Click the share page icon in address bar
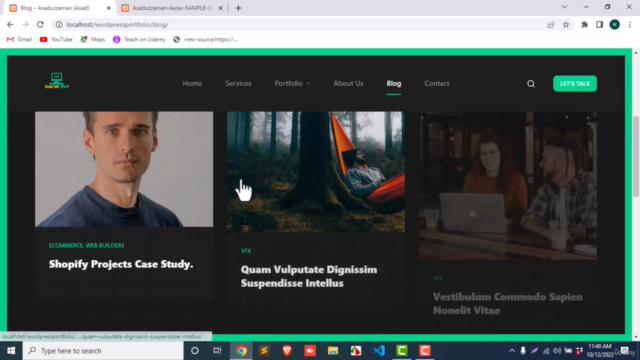640x360 pixels. click(551, 24)
